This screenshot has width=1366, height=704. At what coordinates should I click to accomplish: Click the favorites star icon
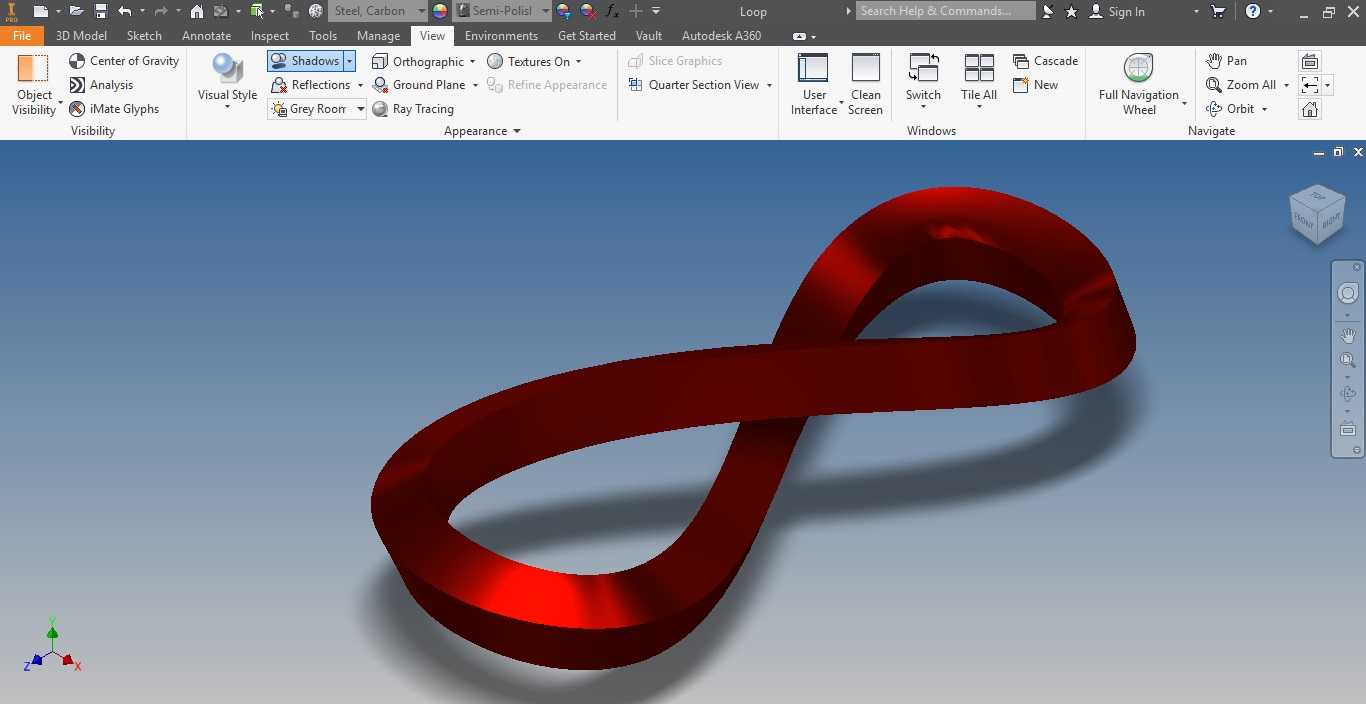tap(1071, 11)
